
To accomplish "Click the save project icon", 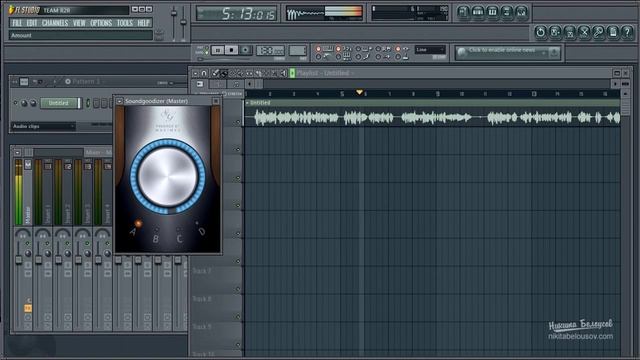I will click(x=555, y=32).
